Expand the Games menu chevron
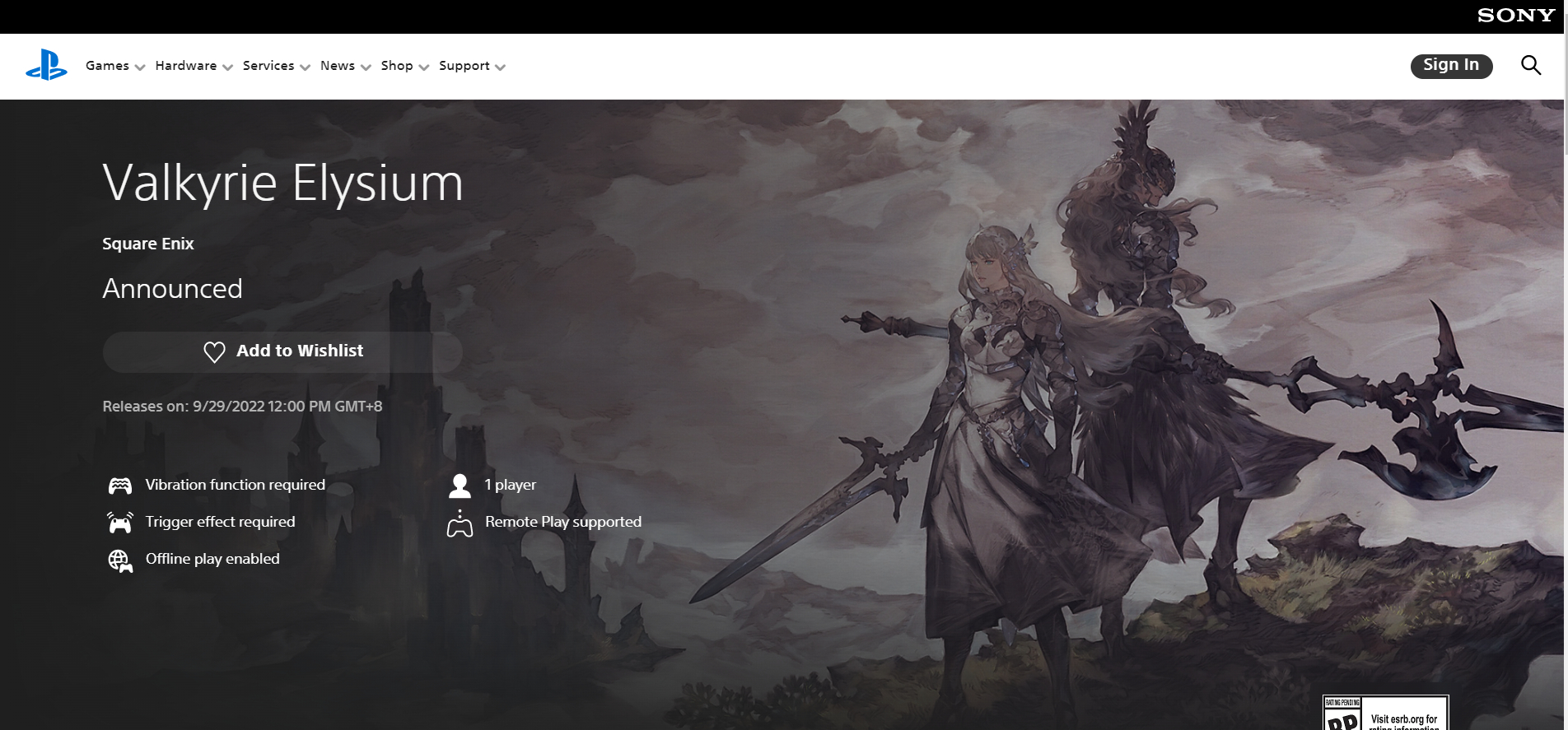The image size is (1568, 730). [139, 67]
